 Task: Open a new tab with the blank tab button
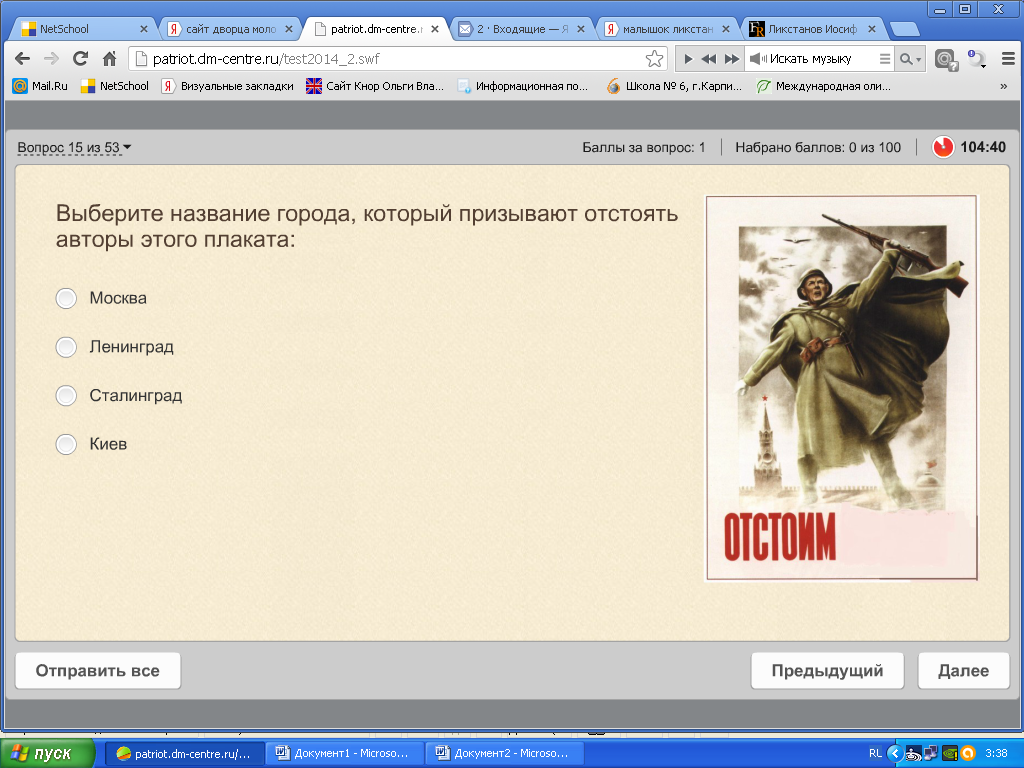tap(904, 29)
